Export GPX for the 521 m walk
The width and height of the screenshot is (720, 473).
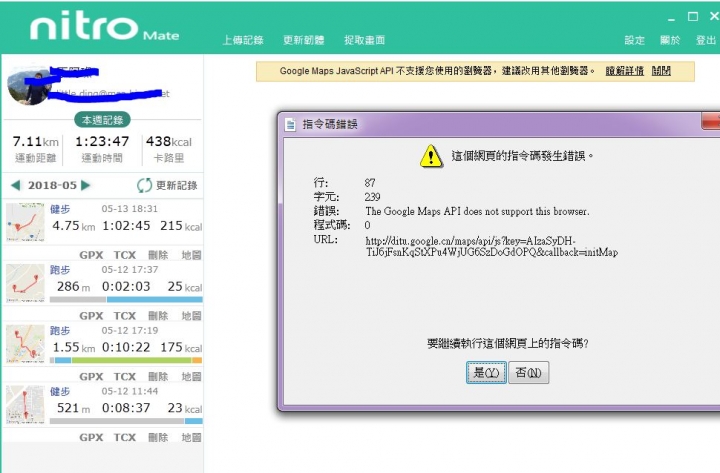coord(91,437)
